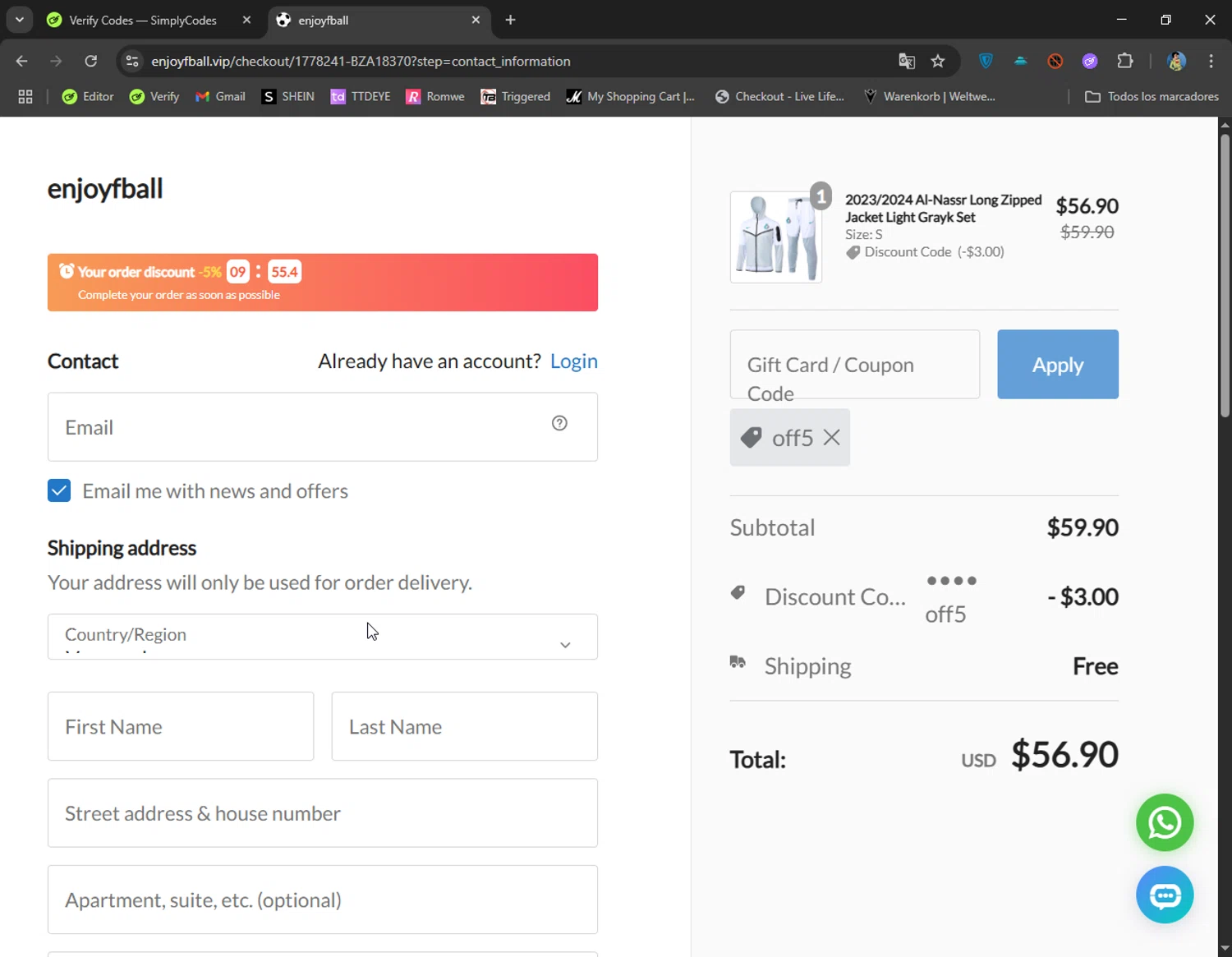Open My Shopping Cart bookmark
The height and width of the screenshot is (957, 1232).
click(630, 97)
